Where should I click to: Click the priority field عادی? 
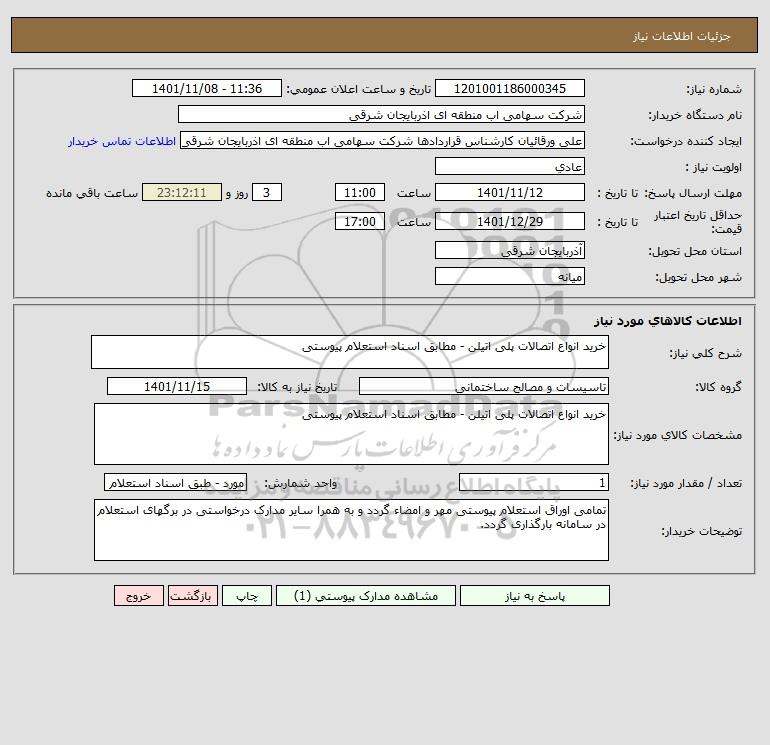pos(510,166)
